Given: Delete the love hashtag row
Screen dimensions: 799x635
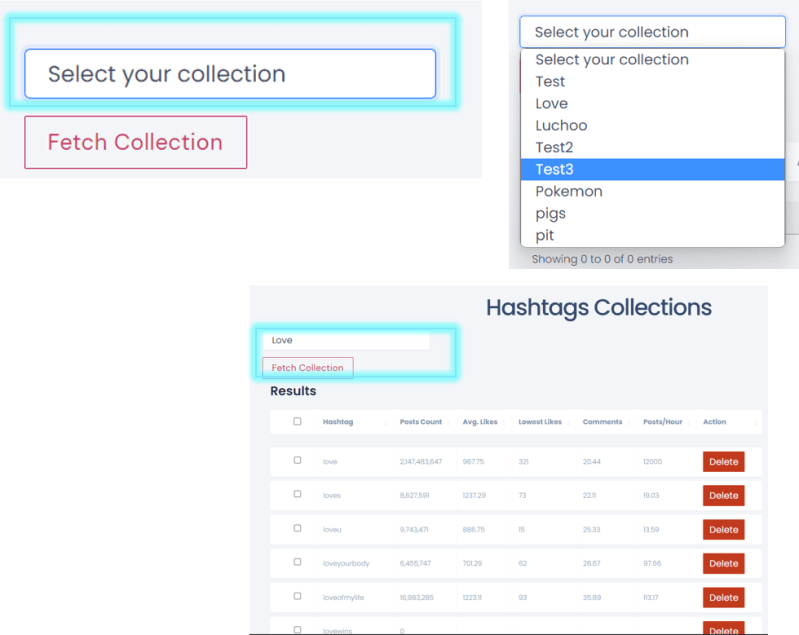Looking at the screenshot, I should coord(724,462).
